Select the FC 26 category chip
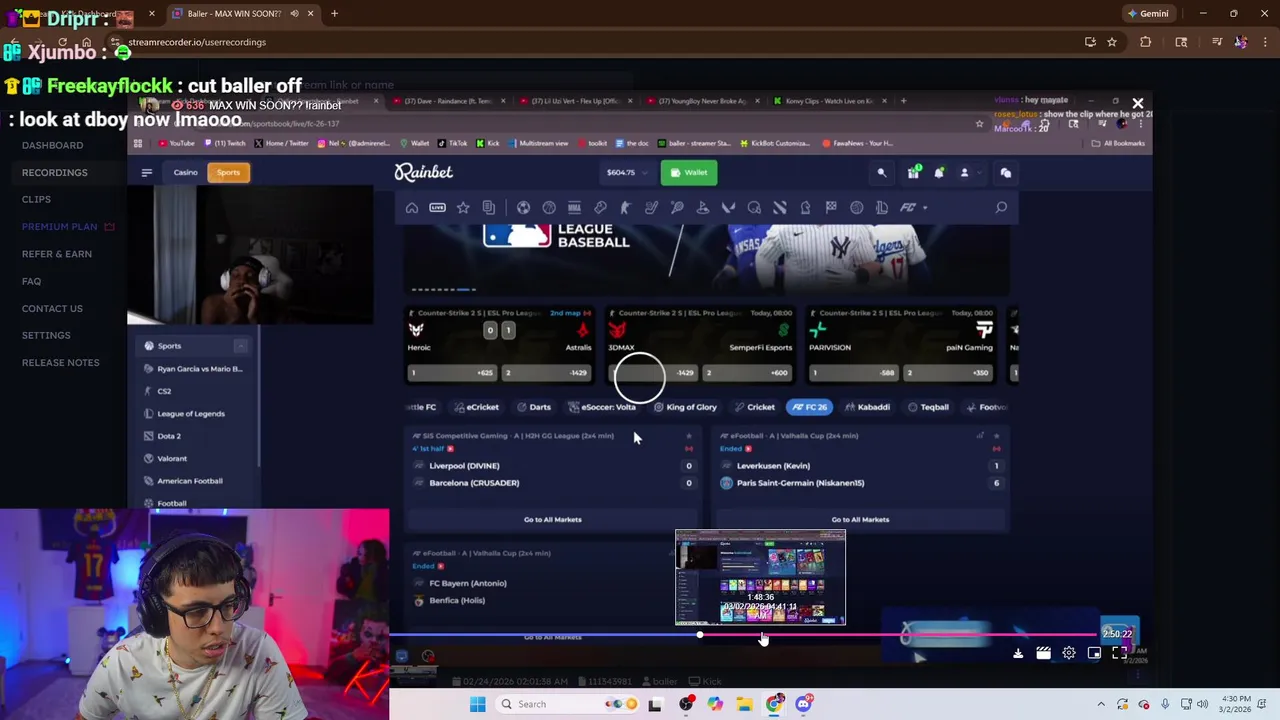Viewport: 1280px width, 720px height. click(x=810, y=407)
